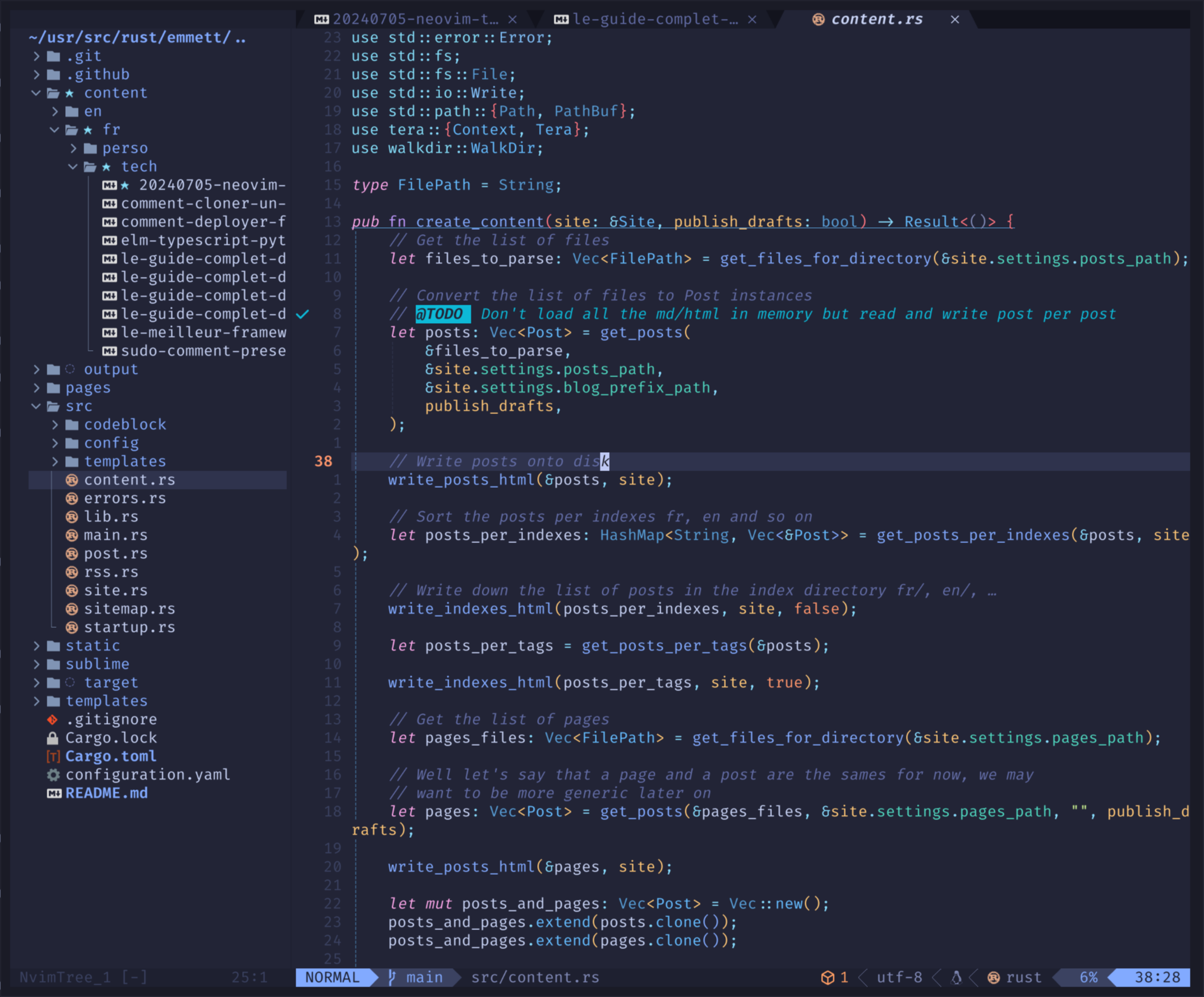Click the folder icon next to sublime
1204x997 pixels.
point(53,664)
